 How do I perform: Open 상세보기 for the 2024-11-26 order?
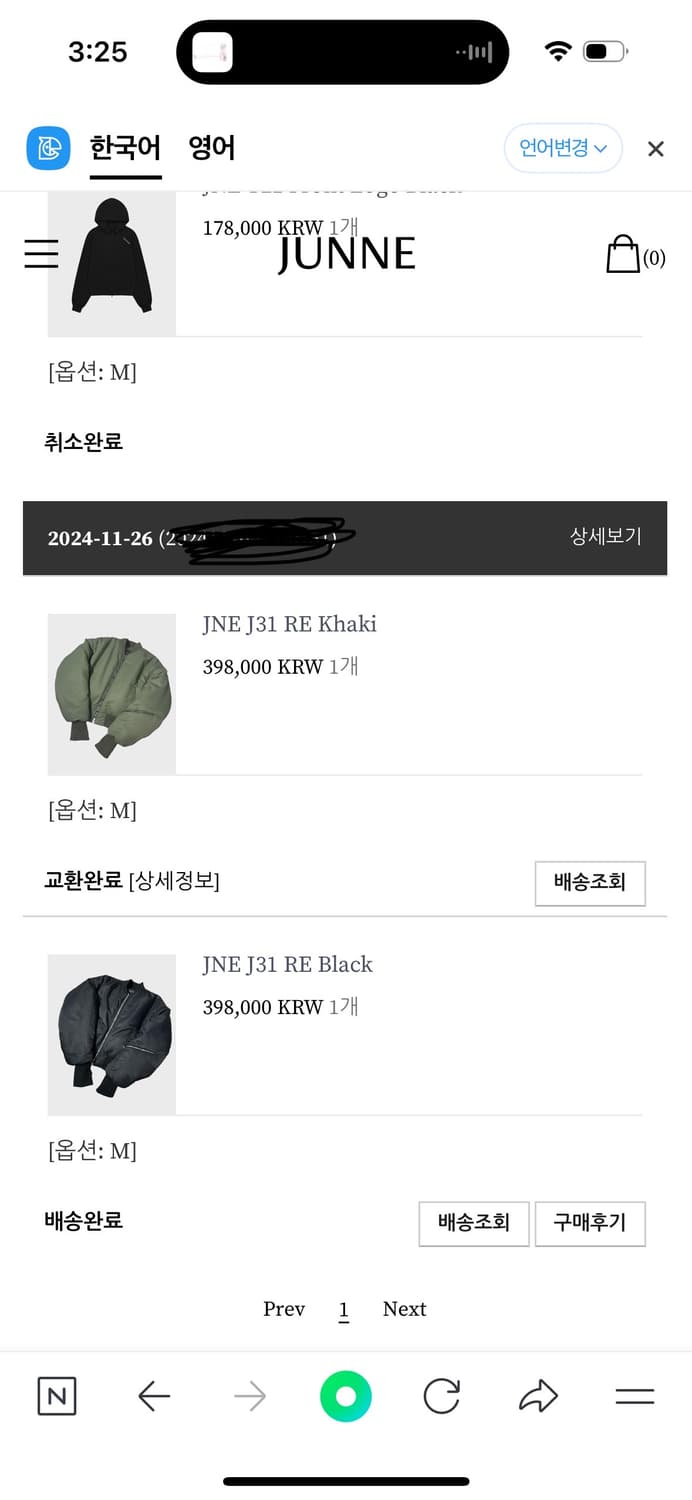pyautogui.click(x=605, y=537)
